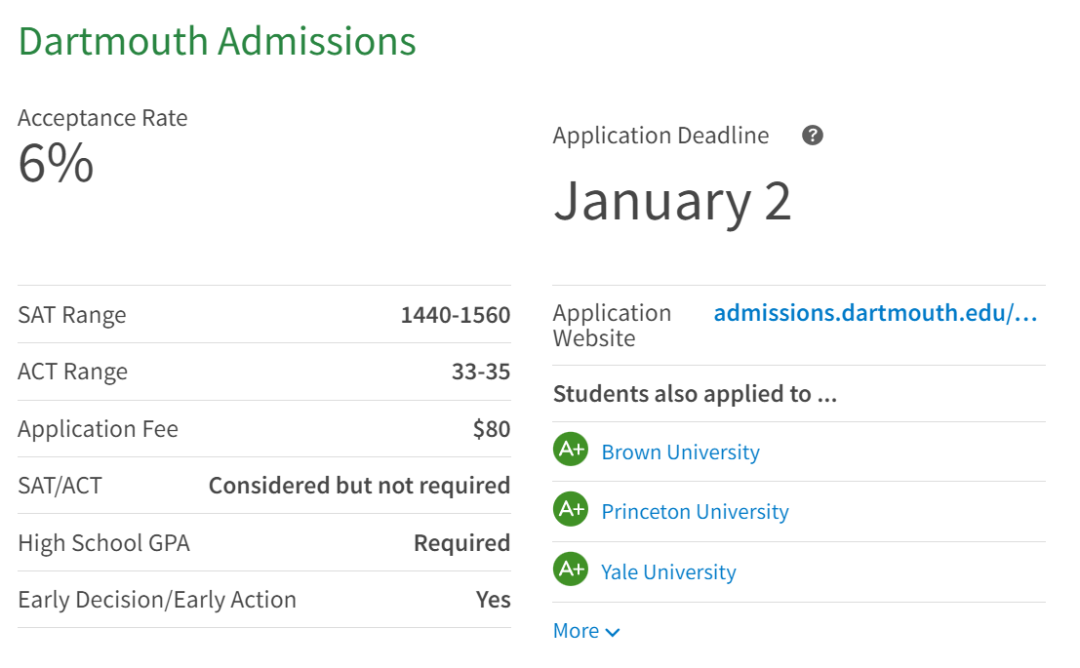Go to the Yale University link
1080x668 pixels.
coord(668,572)
